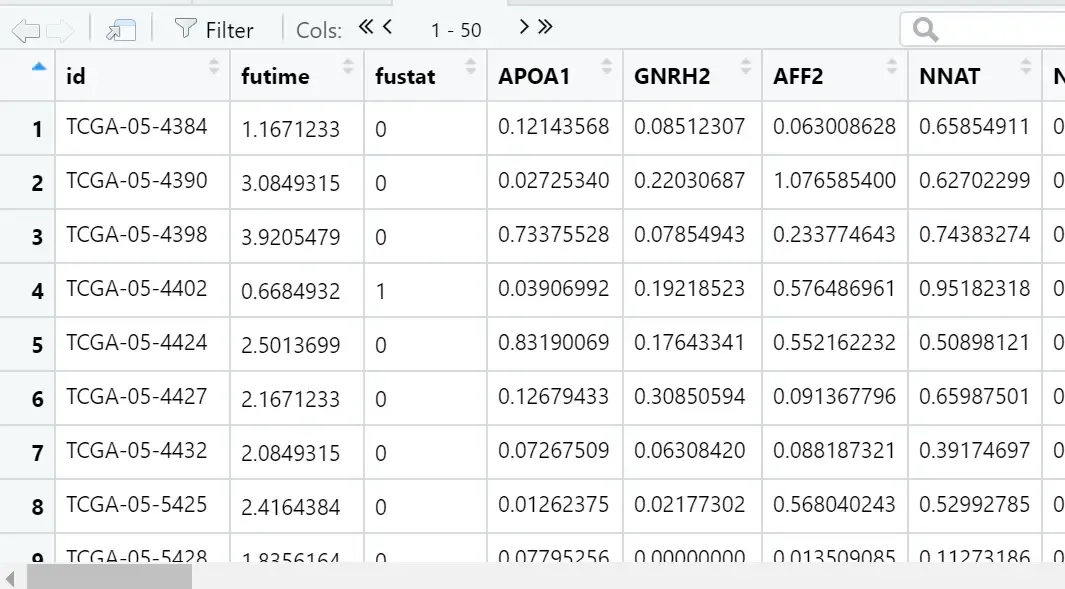The height and width of the screenshot is (589, 1065).
Task: Sort by futime using its sort arrows
Action: (x=347, y=67)
